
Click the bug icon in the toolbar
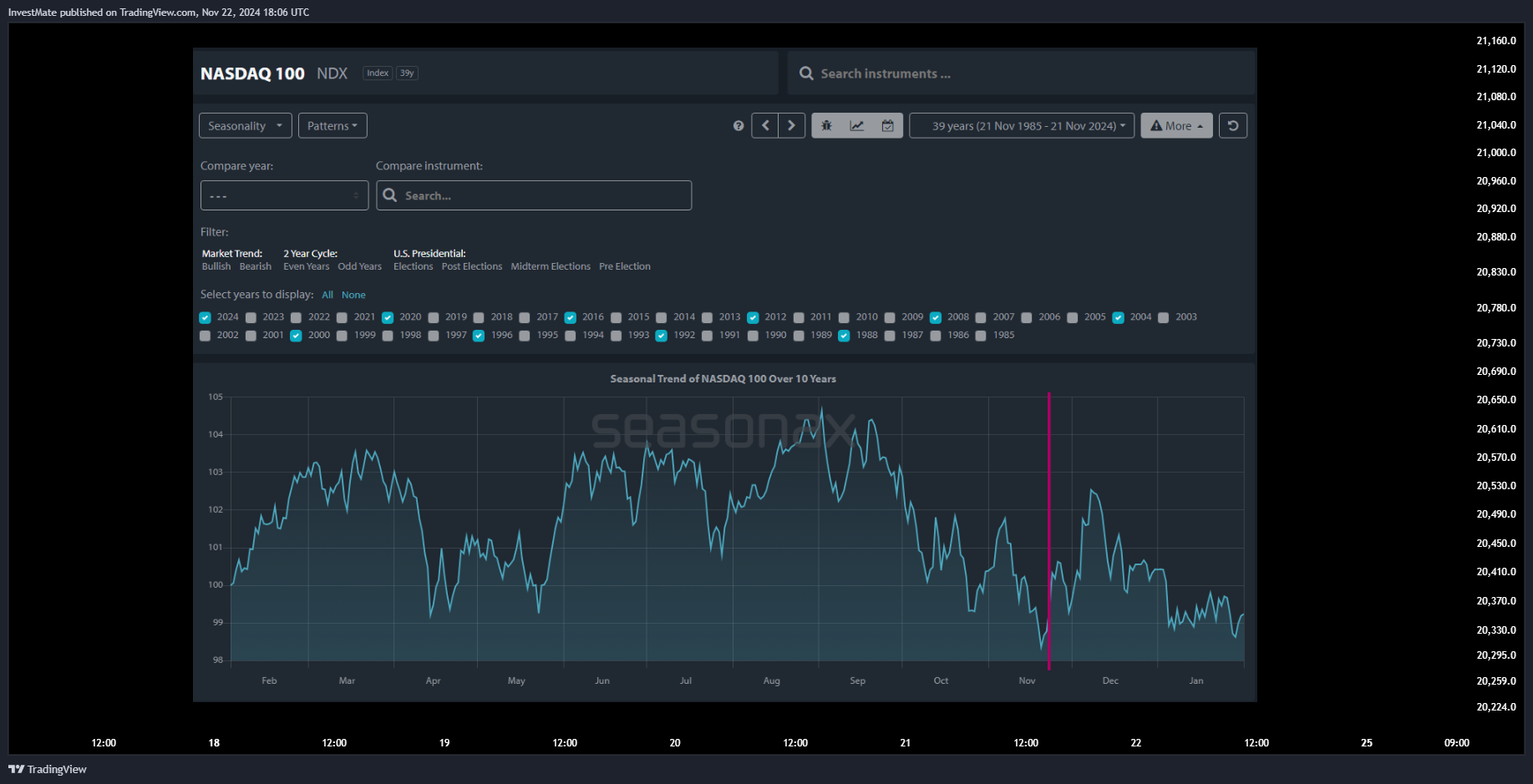tap(826, 126)
